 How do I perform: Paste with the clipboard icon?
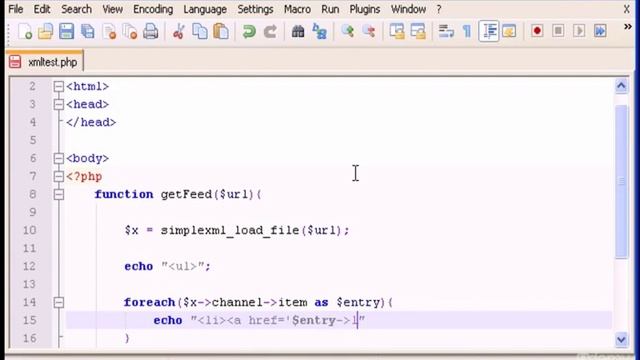[221, 31]
